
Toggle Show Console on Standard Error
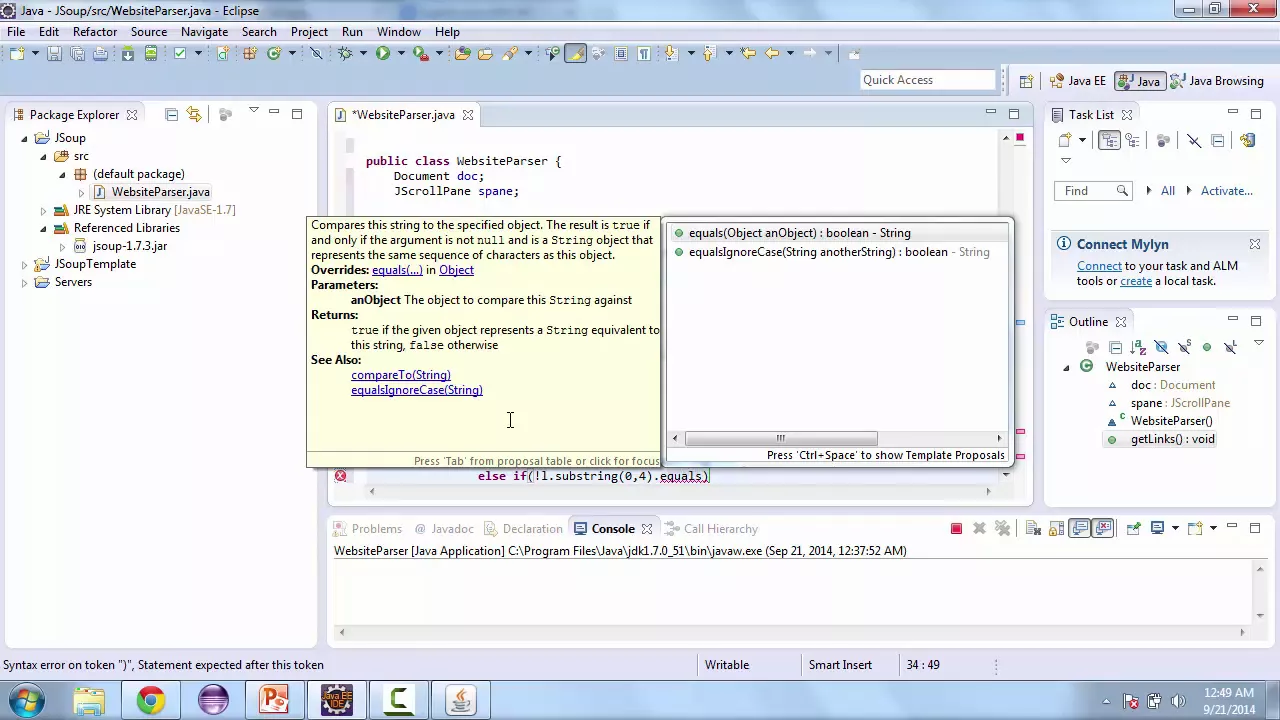click(x=1103, y=528)
